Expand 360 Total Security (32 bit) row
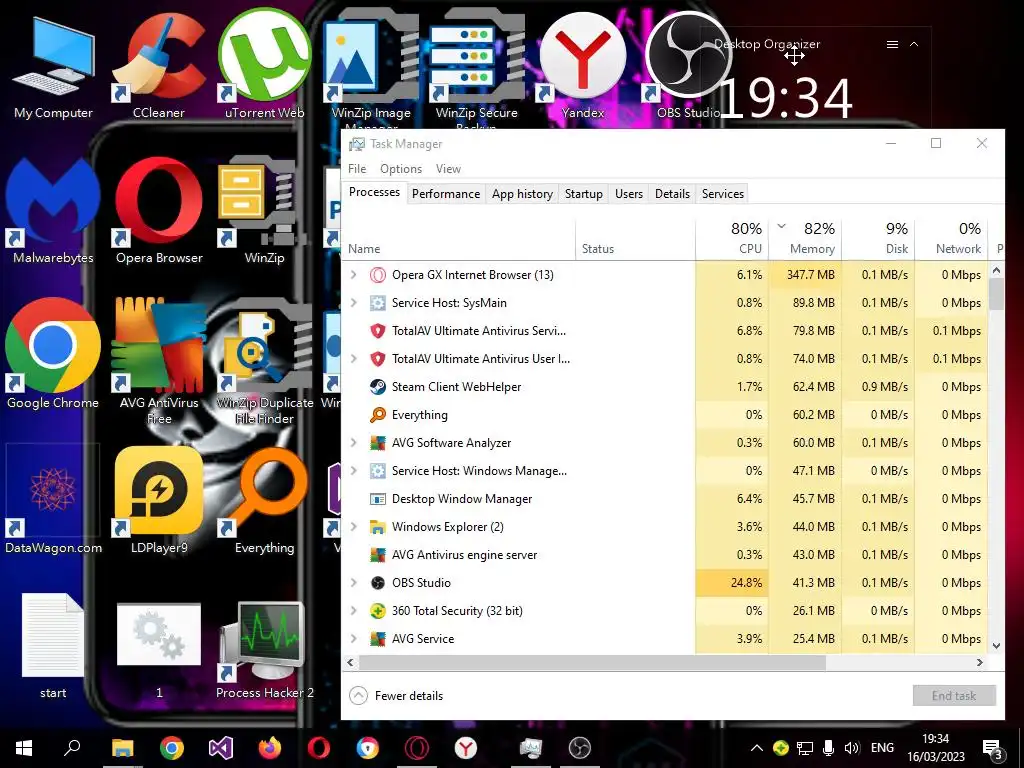This screenshot has width=1024, height=768. (353, 611)
